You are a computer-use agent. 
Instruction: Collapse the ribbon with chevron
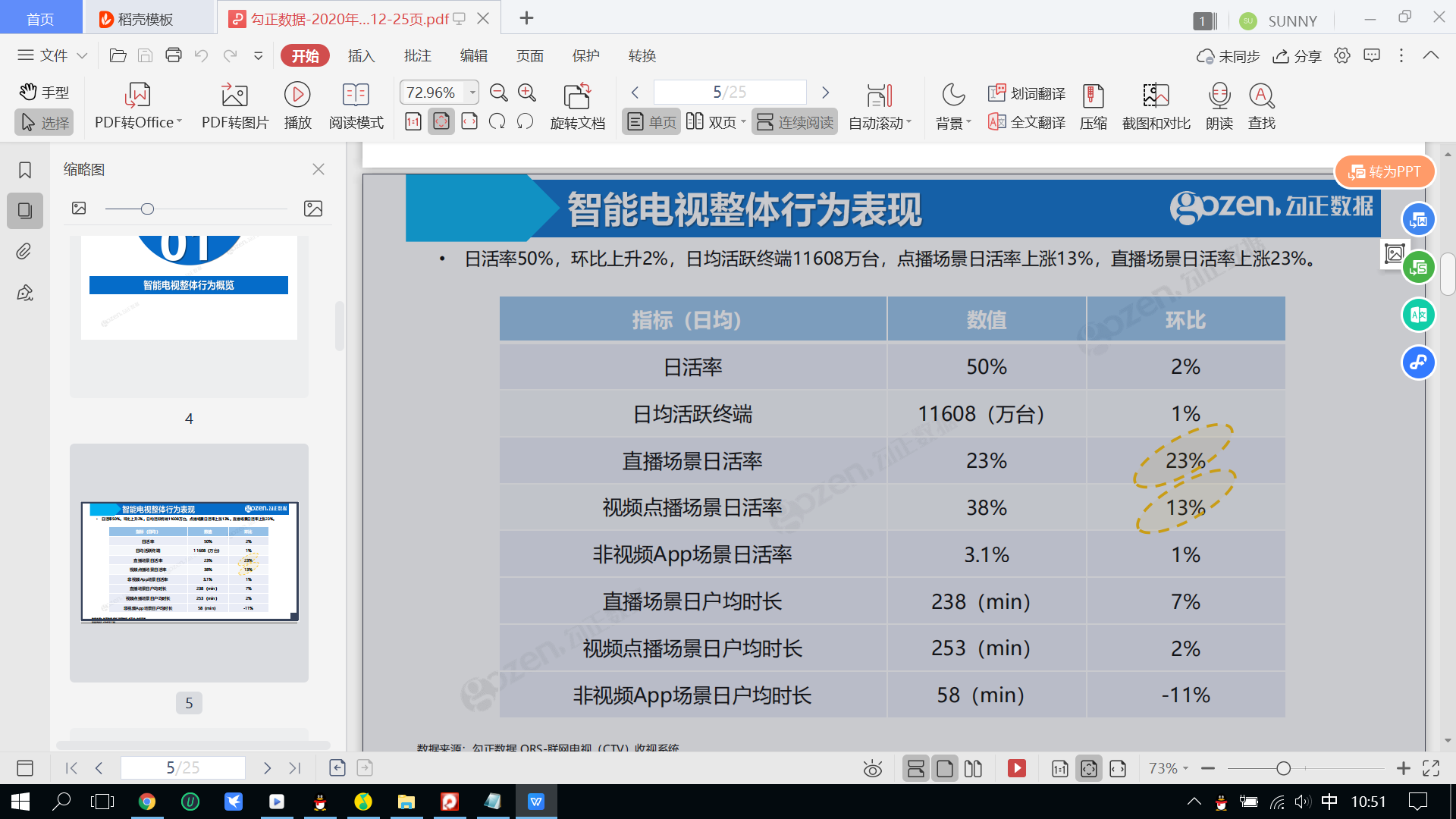pyautogui.click(x=1431, y=55)
